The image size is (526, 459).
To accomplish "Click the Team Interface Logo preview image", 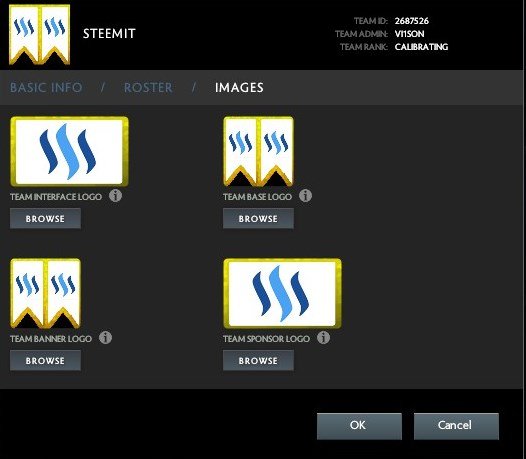I will coord(69,151).
